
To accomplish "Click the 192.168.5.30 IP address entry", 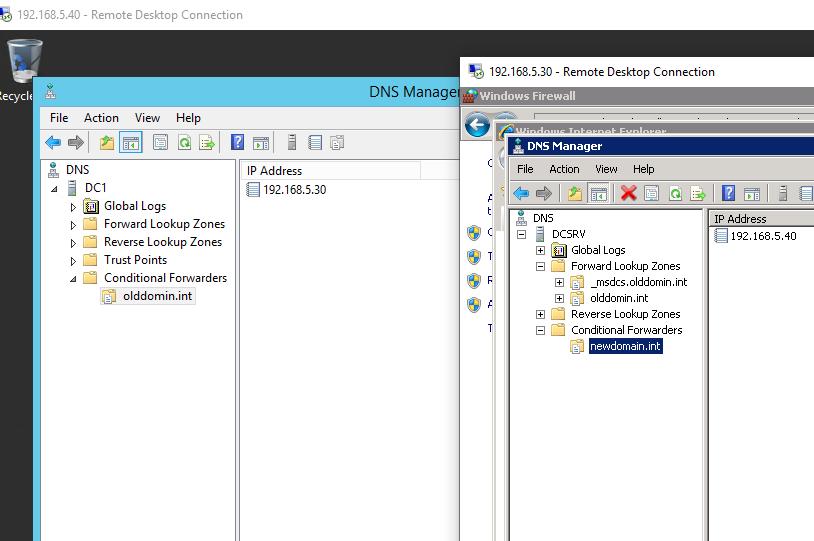I will (x=294, y=190).
